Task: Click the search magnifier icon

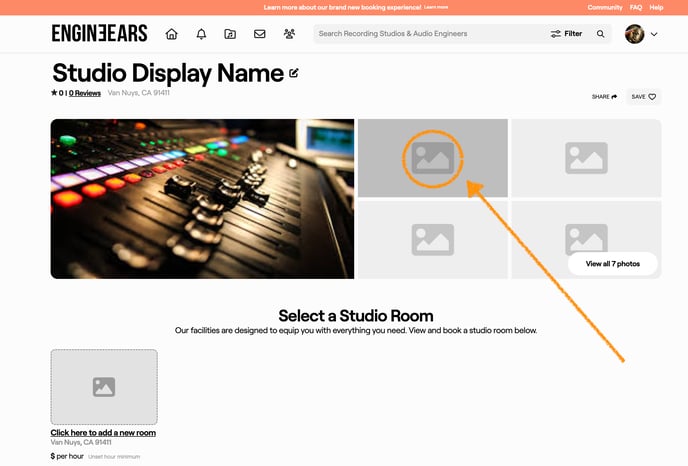Action: pos(601,34)
